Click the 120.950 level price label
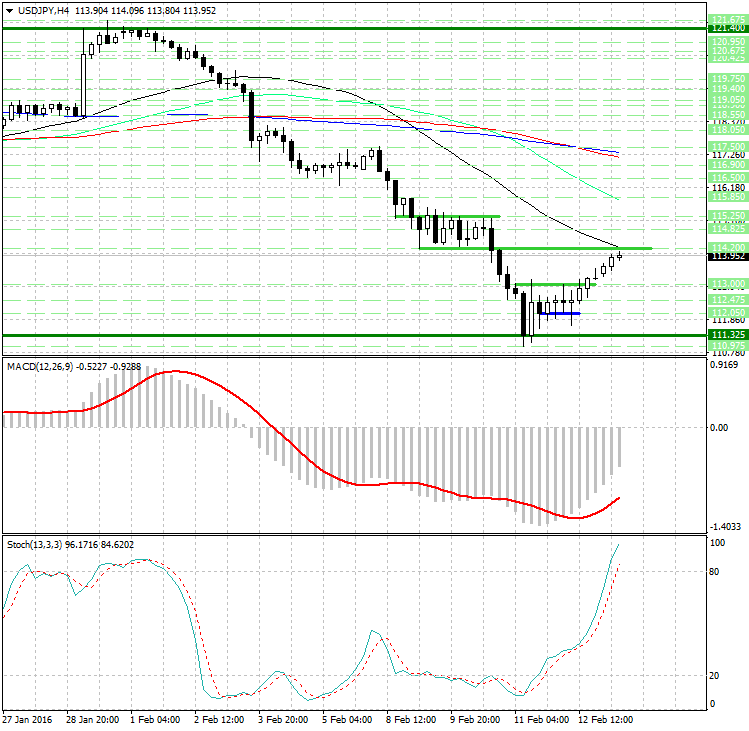The image size is (749, 731). (x=728, y=42)
